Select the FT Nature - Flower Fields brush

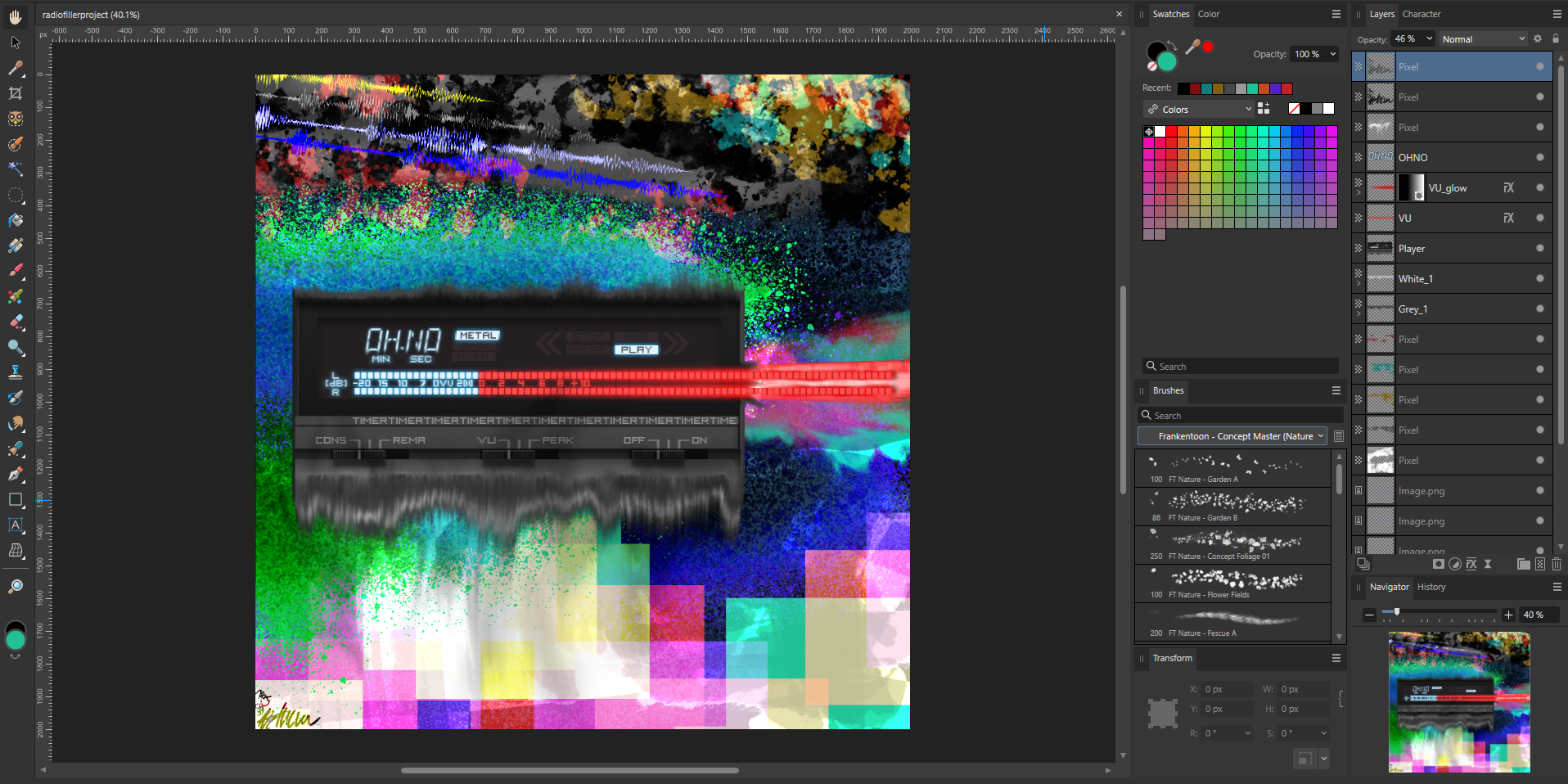(x=1233, y=583)
